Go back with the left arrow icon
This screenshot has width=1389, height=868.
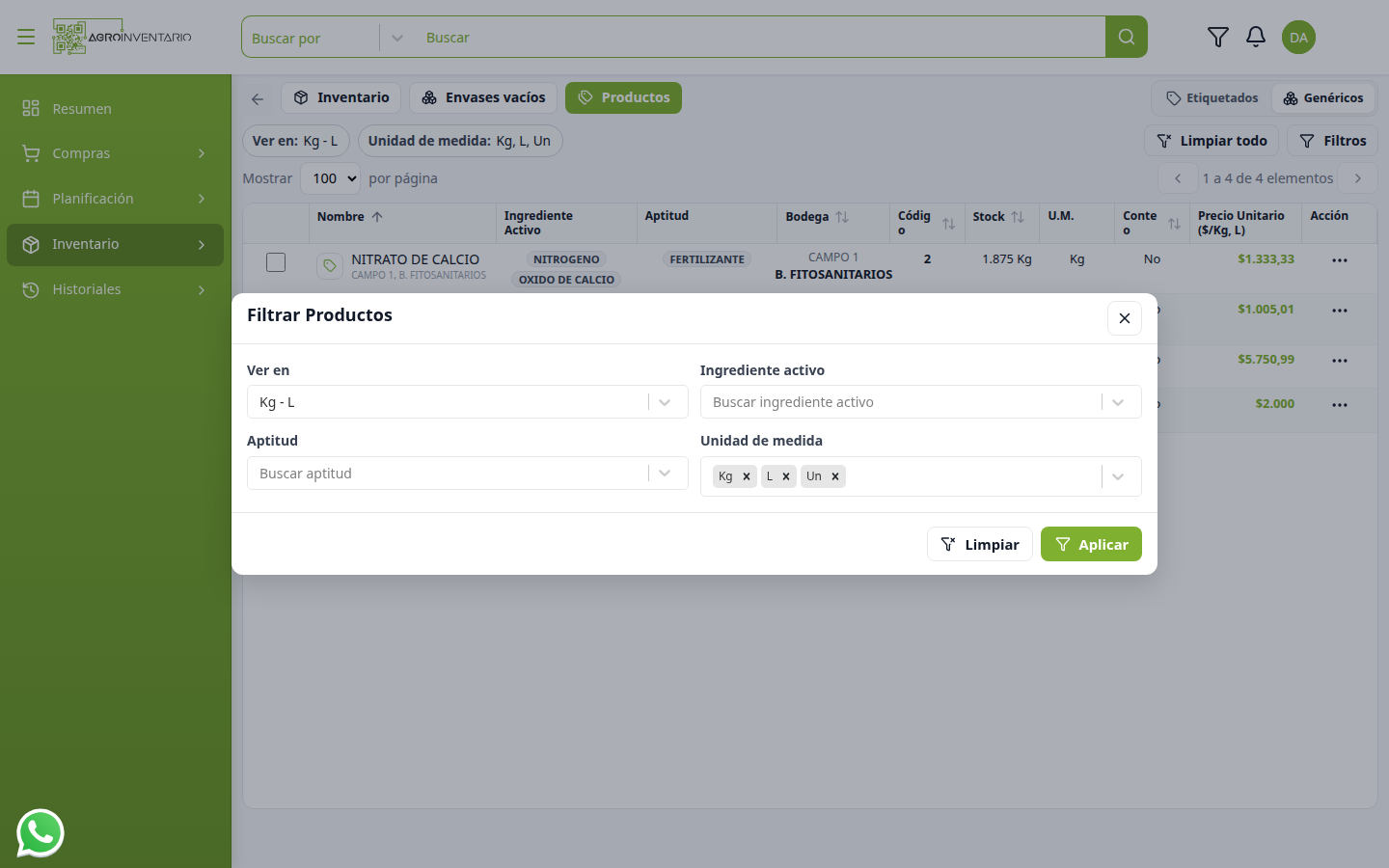[x=258, y=98]
